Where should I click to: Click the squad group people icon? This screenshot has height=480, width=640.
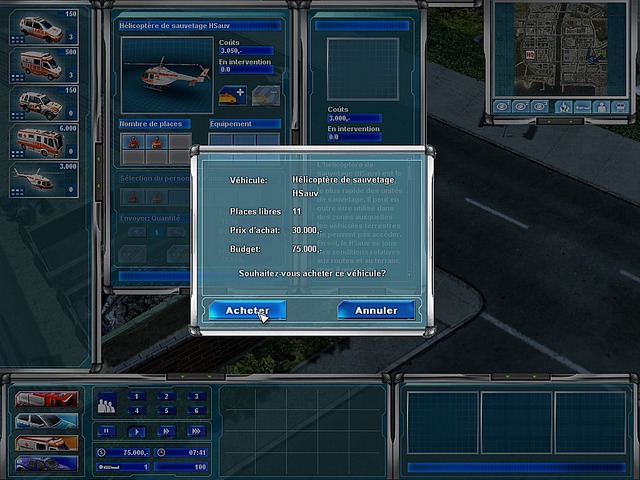click(x=106, y=403)
